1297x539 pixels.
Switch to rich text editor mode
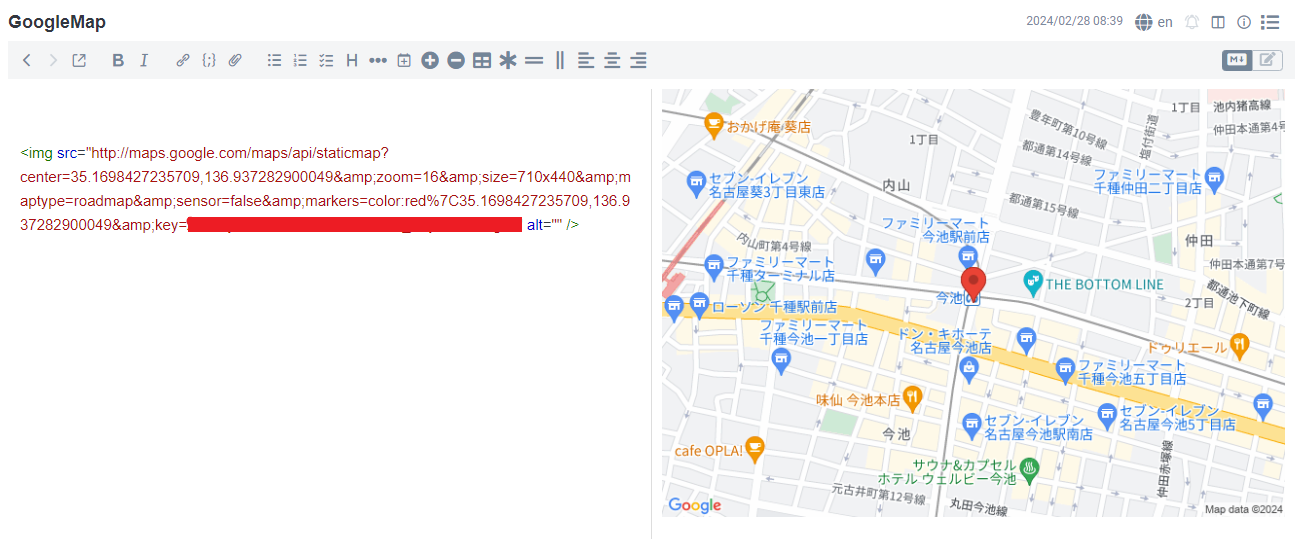(x=1267, y=60)
